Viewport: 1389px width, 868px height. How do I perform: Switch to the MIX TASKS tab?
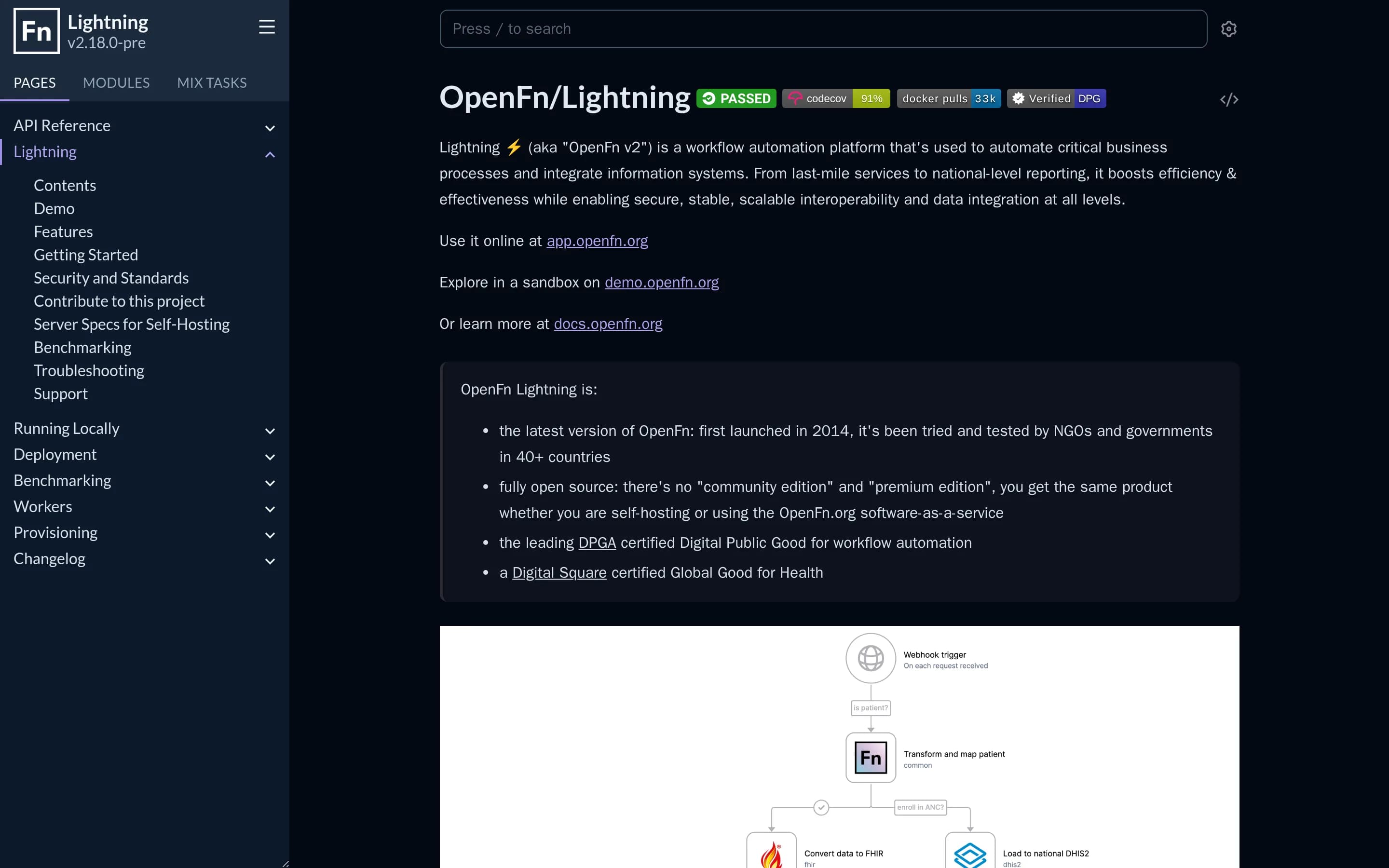pyautogui.click(x=212, y=83)
